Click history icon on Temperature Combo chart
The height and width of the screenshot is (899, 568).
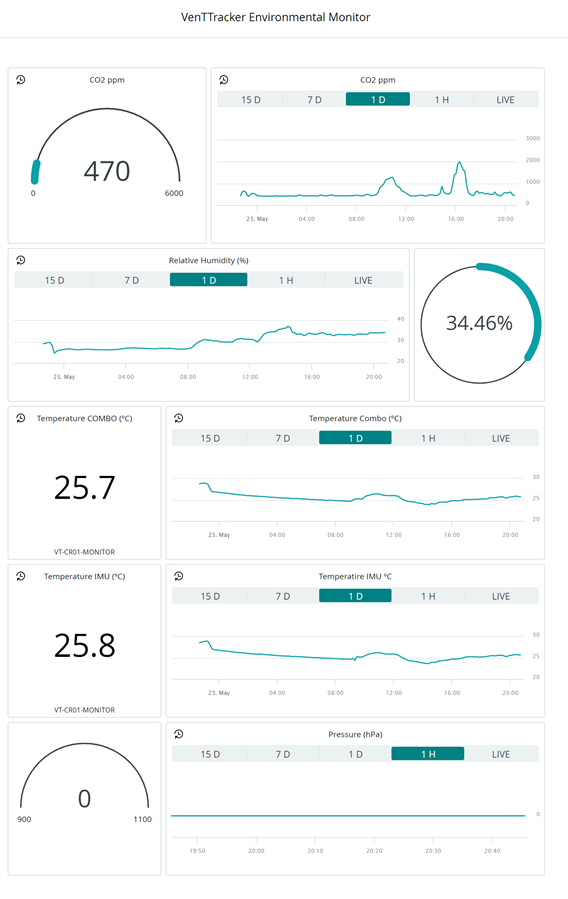179,418
